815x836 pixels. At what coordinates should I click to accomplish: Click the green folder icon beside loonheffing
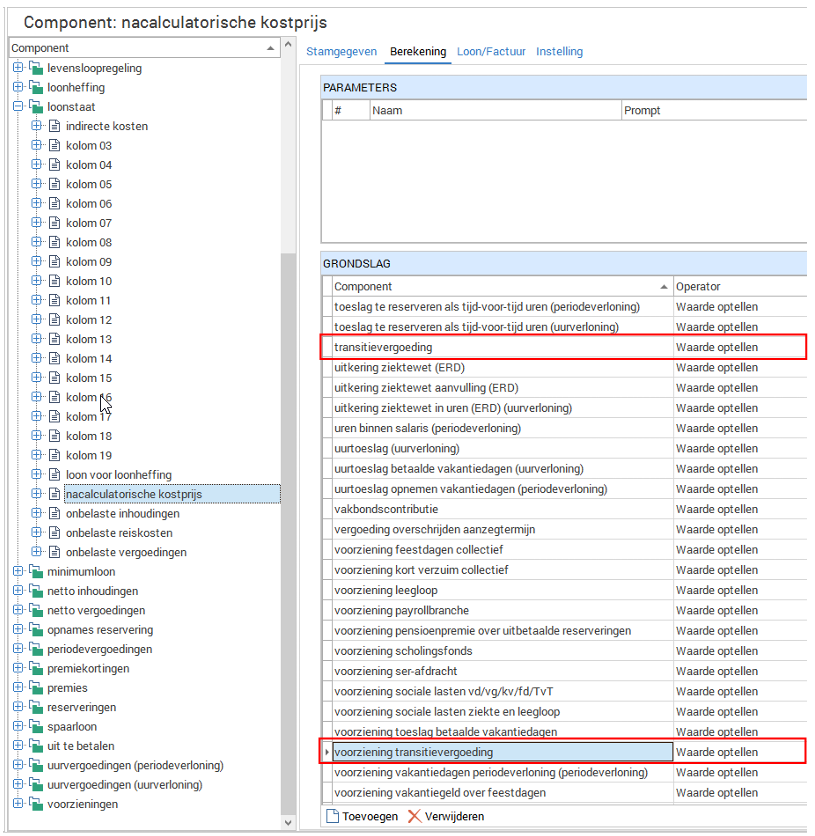click(36, 88)
